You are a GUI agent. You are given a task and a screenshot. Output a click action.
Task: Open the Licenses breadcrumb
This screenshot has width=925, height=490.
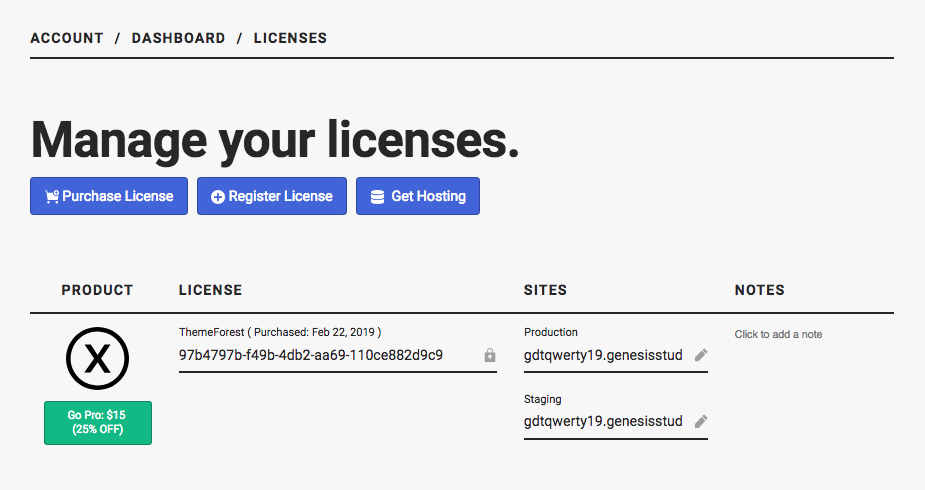(290, 38)
